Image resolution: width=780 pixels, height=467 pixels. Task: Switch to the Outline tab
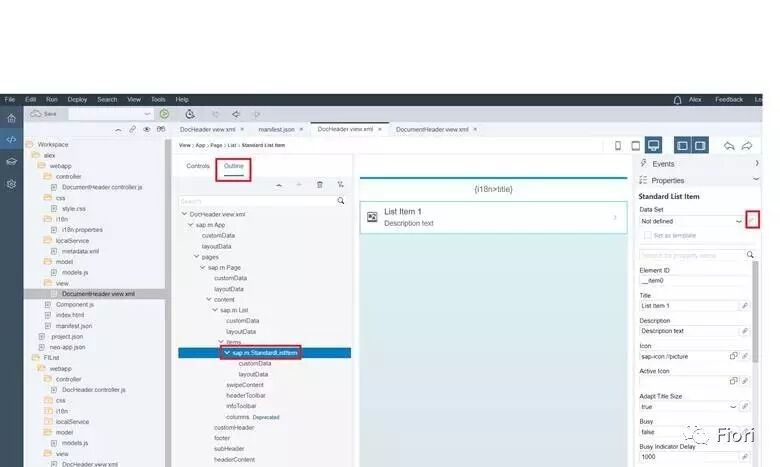tap(234, 166)
